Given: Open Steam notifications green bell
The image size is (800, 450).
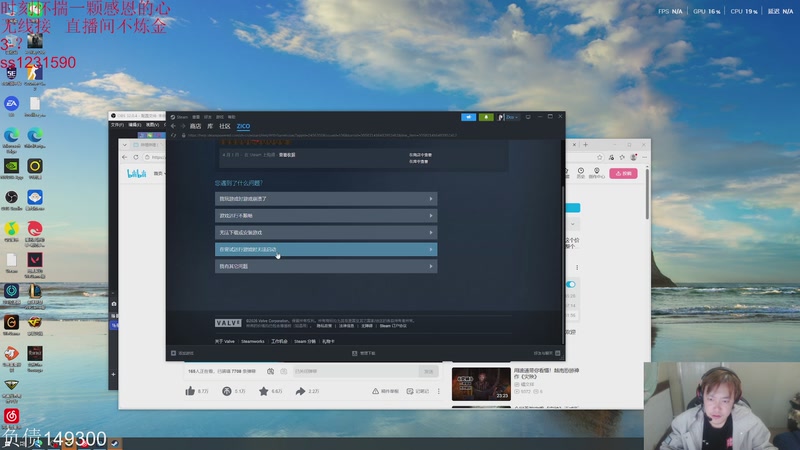Looking at the screenshot, I should 486,117.
